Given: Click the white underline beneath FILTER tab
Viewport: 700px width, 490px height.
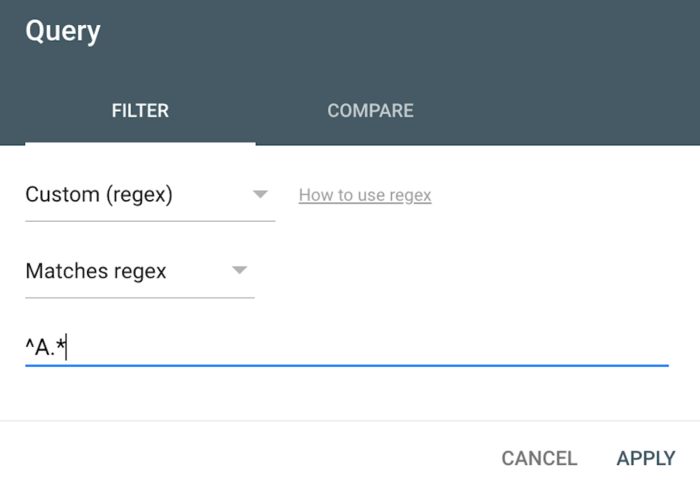Looking at the screenshot, I should [140, 143].
